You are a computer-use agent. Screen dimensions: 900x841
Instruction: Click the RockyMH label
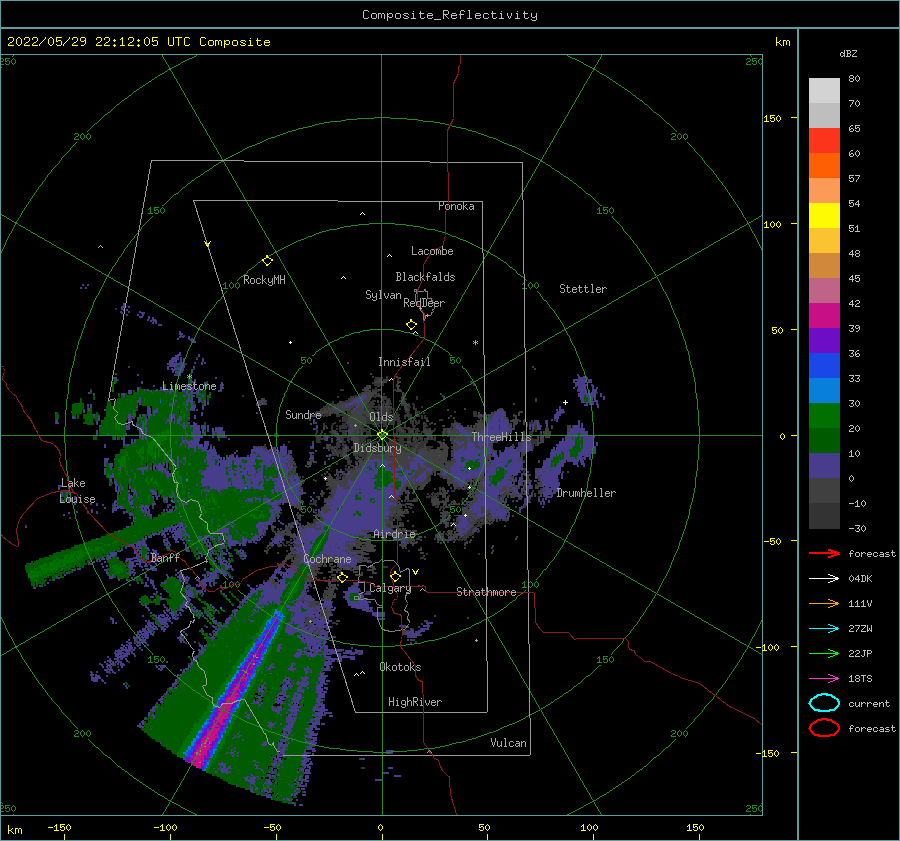264,280
